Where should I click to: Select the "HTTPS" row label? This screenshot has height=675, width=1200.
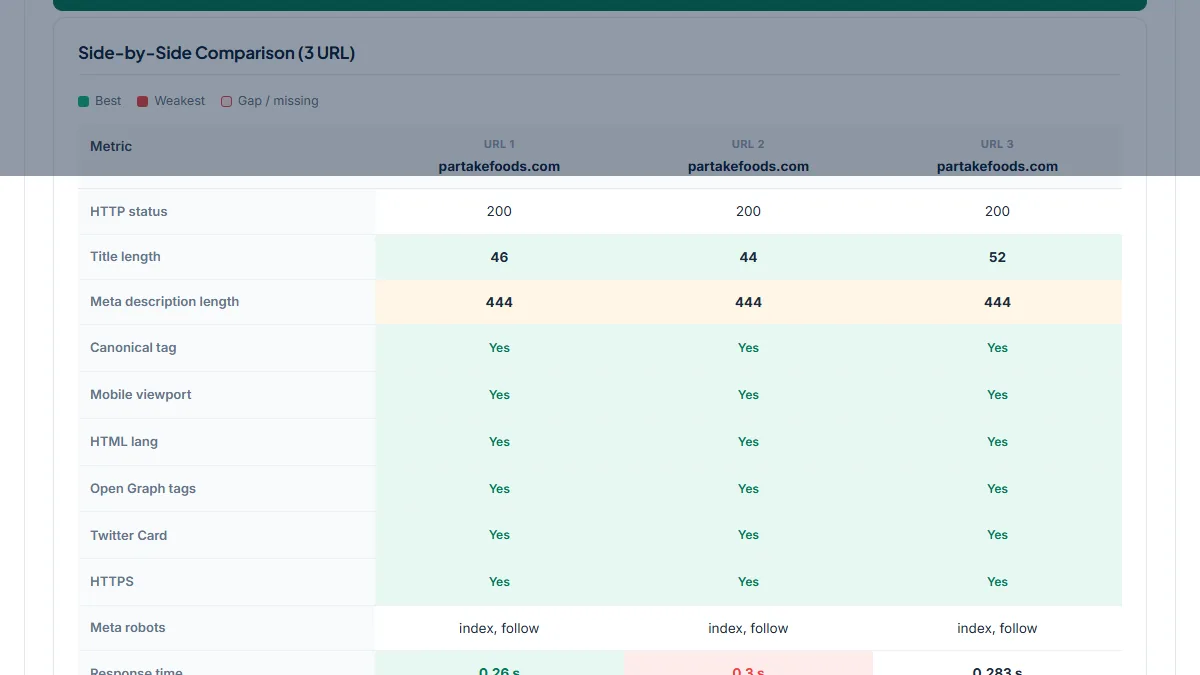point(112,581)
